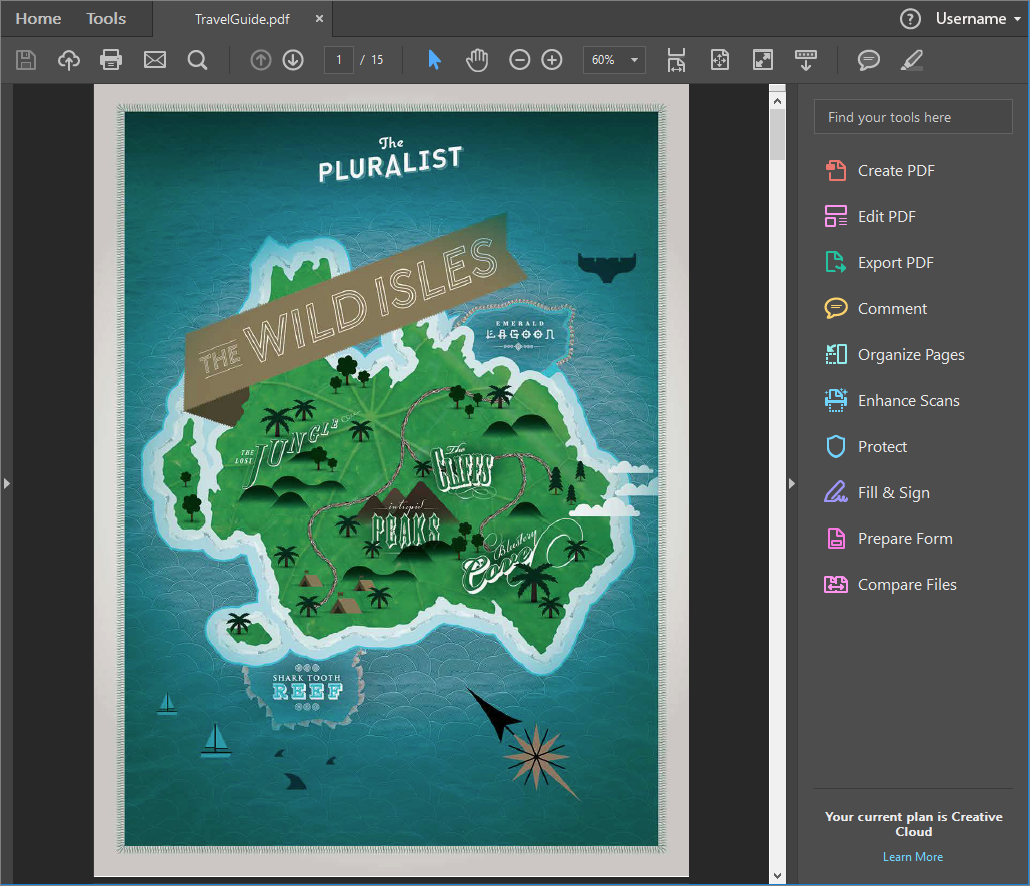The height and width of the screenshot is (886, 1030).
Task: Click the zoom out minus icon
Action: (519, 60)
